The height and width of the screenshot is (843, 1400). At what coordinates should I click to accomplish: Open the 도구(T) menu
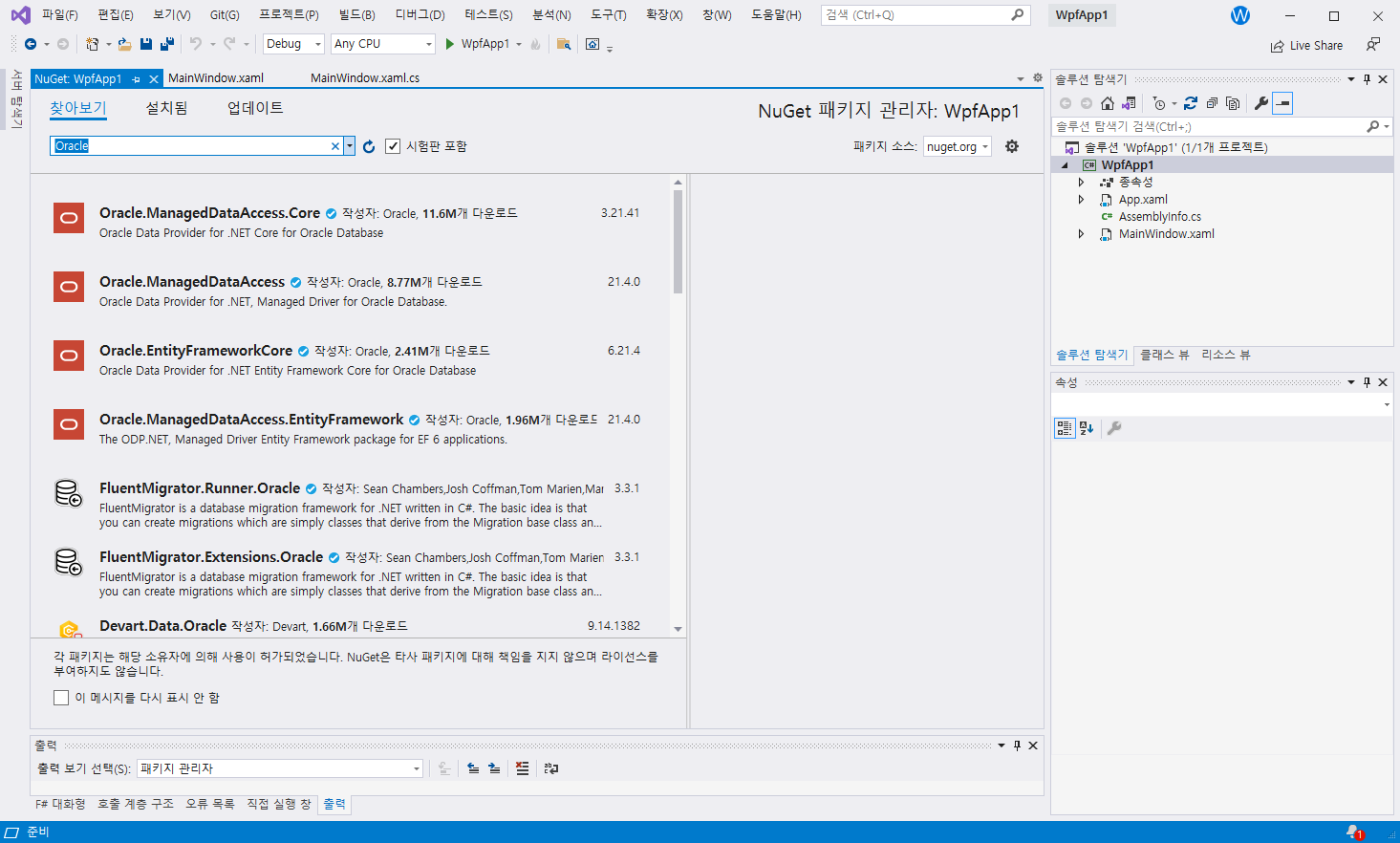[608, 15]
